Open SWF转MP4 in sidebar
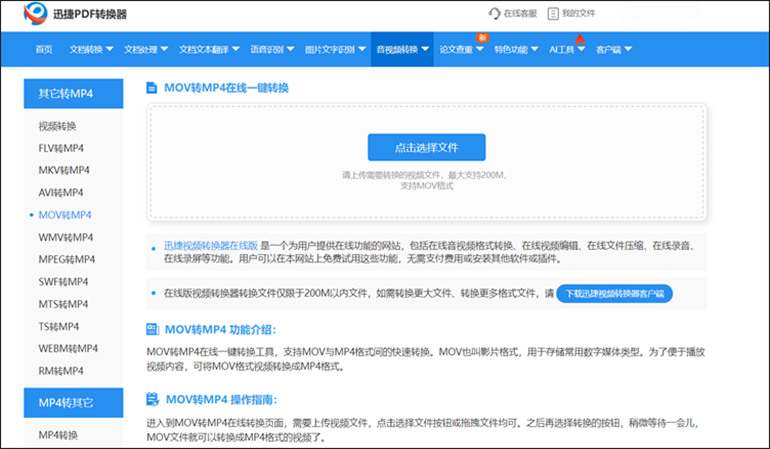 (63, 281)
